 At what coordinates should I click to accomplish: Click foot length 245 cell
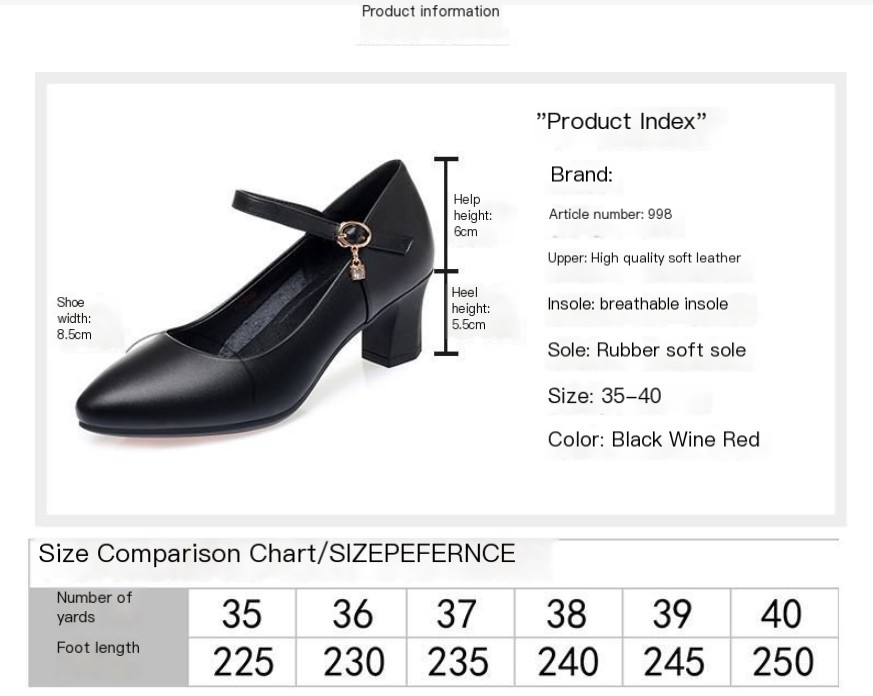point(674,662)
